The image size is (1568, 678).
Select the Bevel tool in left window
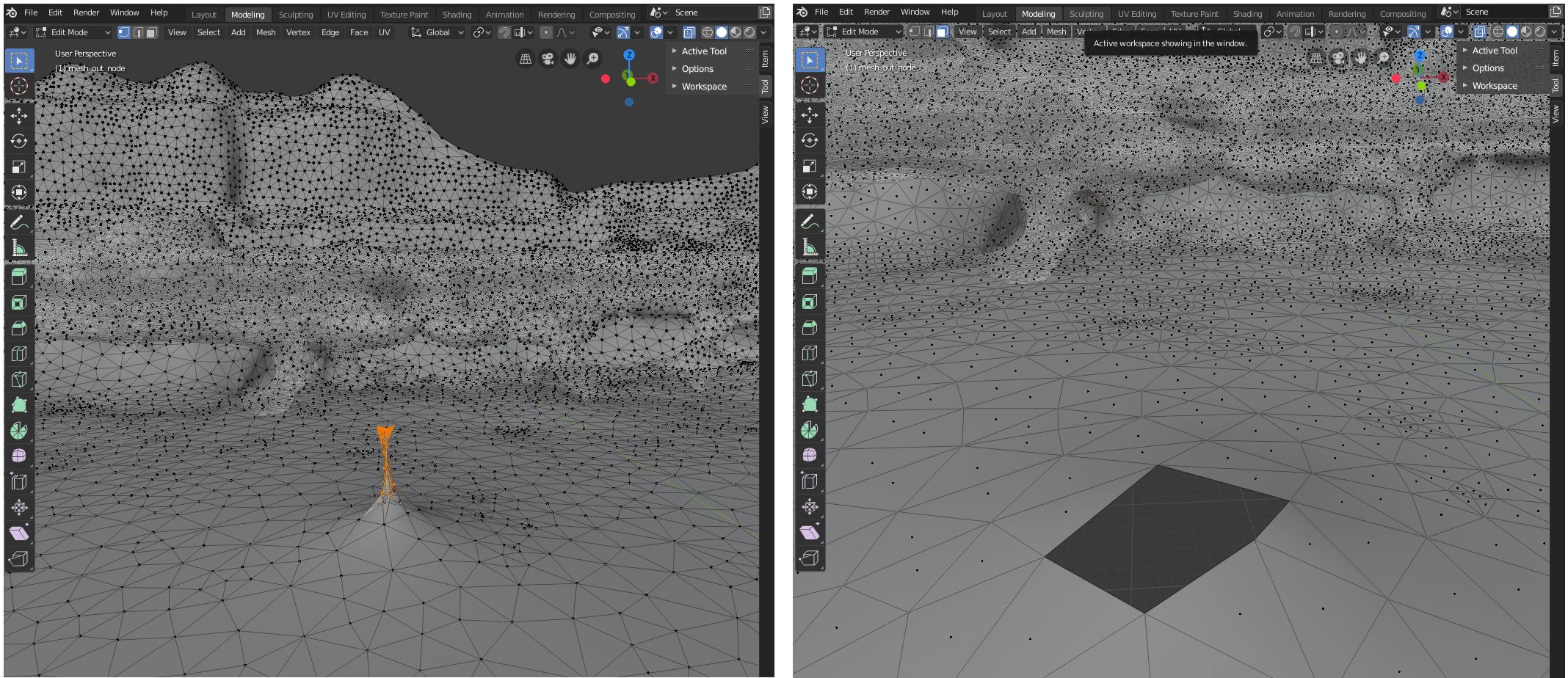coord(19,328)
